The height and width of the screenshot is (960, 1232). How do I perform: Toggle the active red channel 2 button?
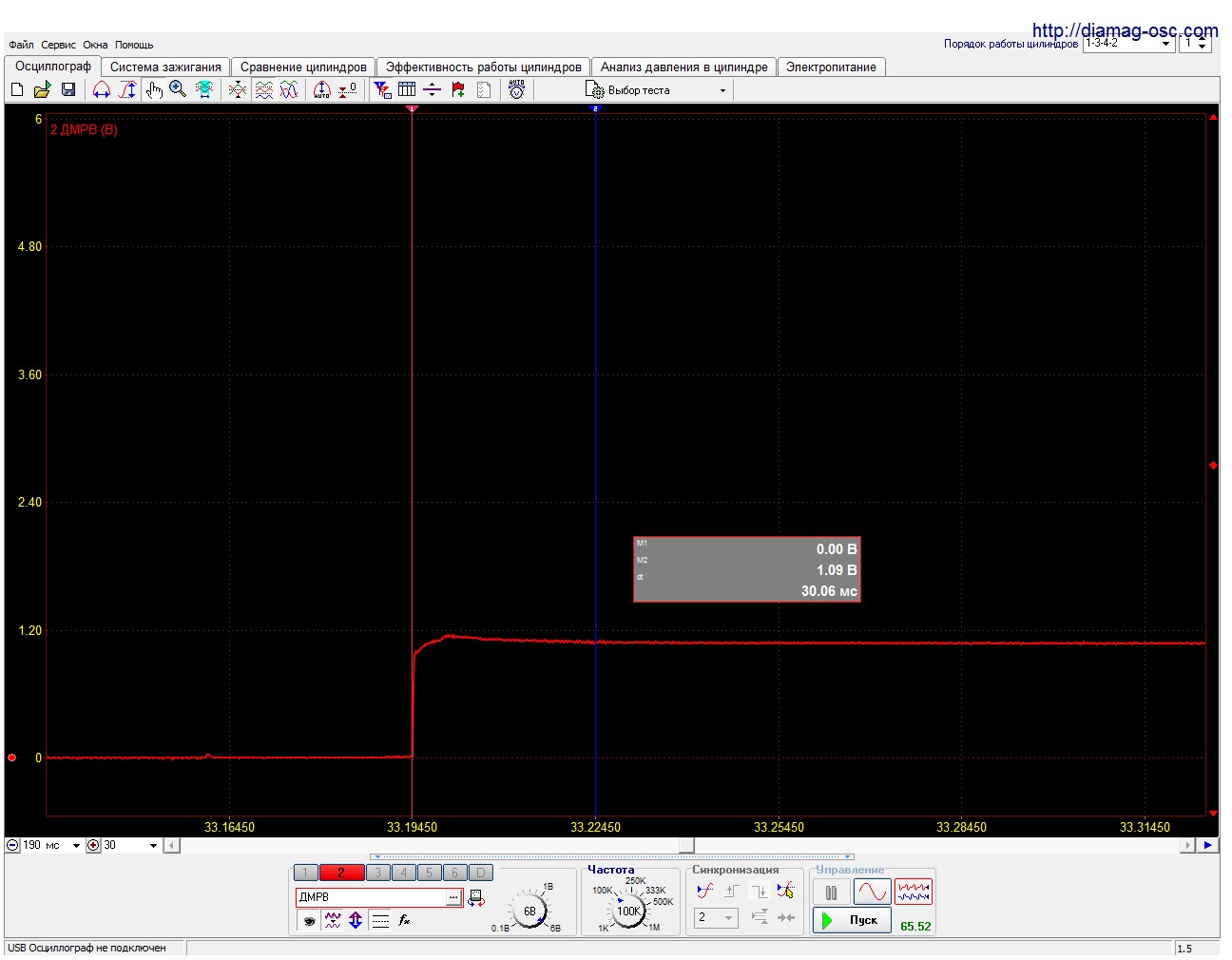pos(341,873)
